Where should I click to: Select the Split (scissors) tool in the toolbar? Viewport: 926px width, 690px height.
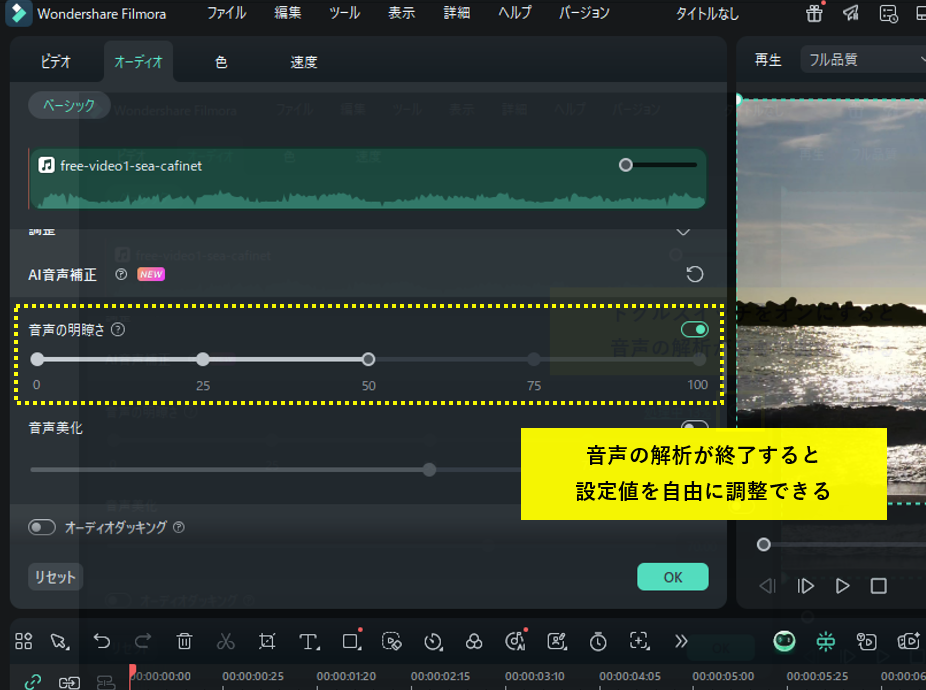click(x=225, y=642)
